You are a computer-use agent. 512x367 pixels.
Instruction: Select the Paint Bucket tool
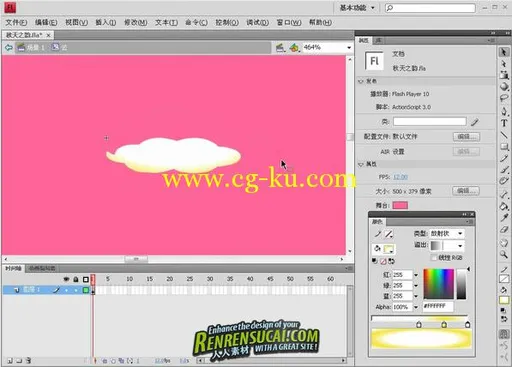click(504, 206)
